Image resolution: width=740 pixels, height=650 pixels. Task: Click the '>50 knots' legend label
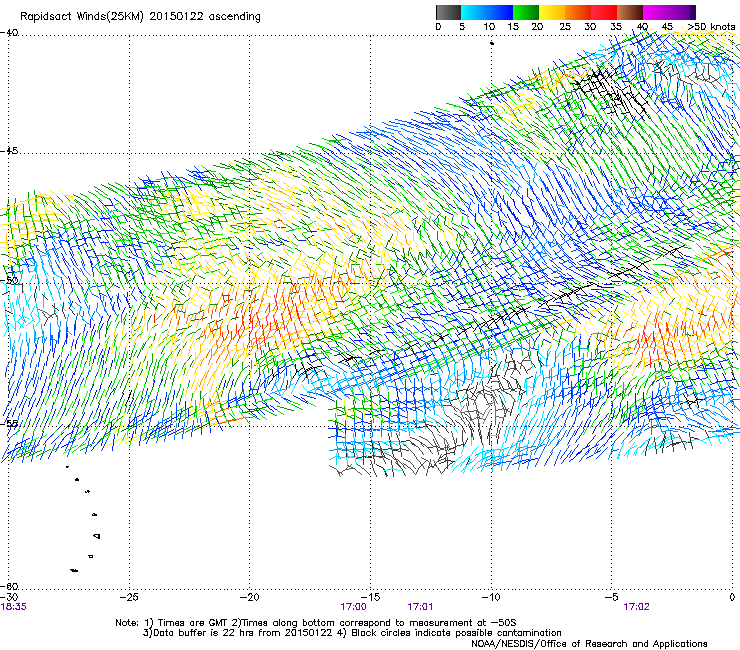(x=711, y=27)
